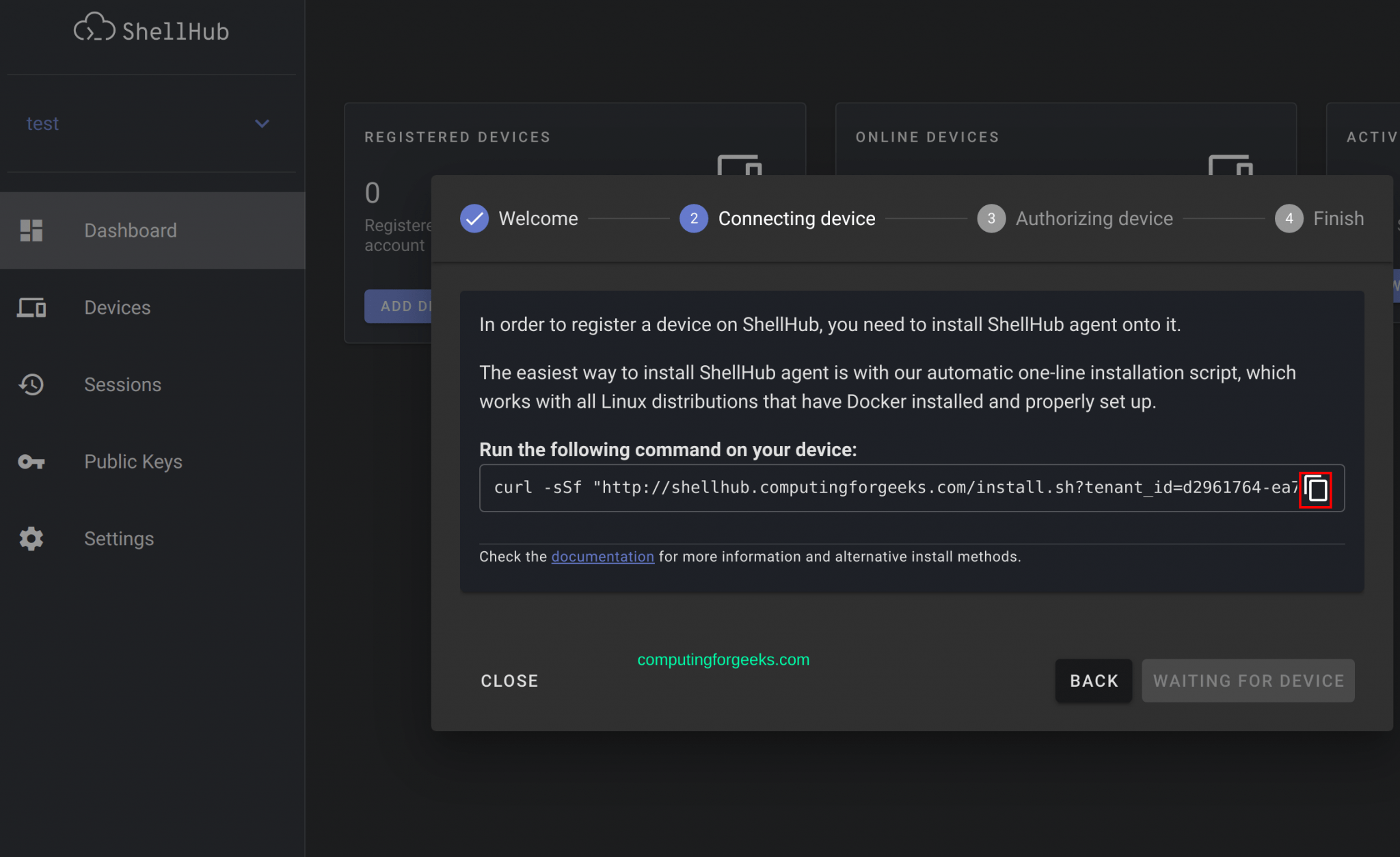This screenshot has width=1400, height=857.
Task: Open Public Keys sidebar menu item
Action: (133, 462)
